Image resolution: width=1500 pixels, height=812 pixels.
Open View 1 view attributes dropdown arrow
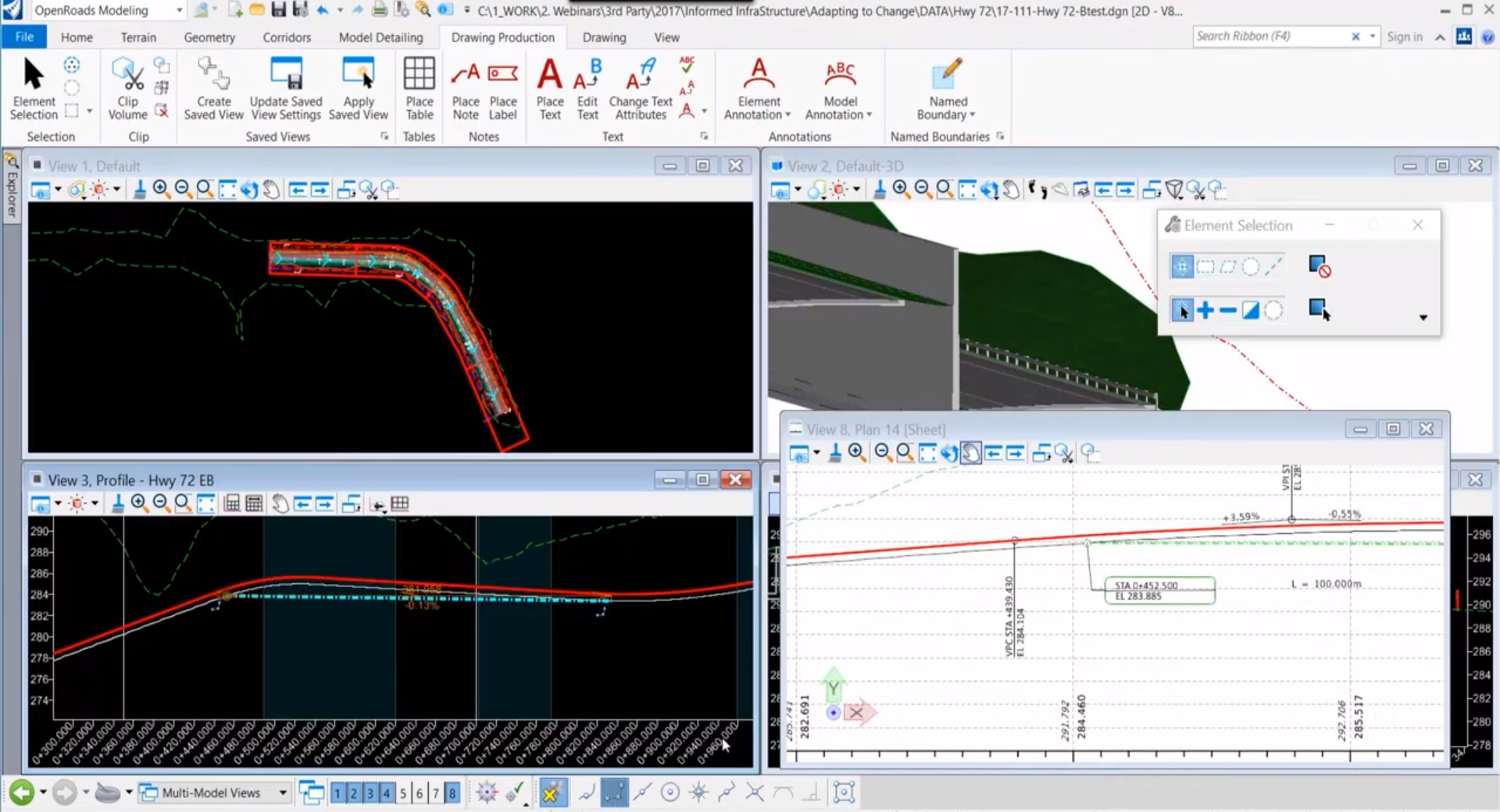(x=58, y=190)
